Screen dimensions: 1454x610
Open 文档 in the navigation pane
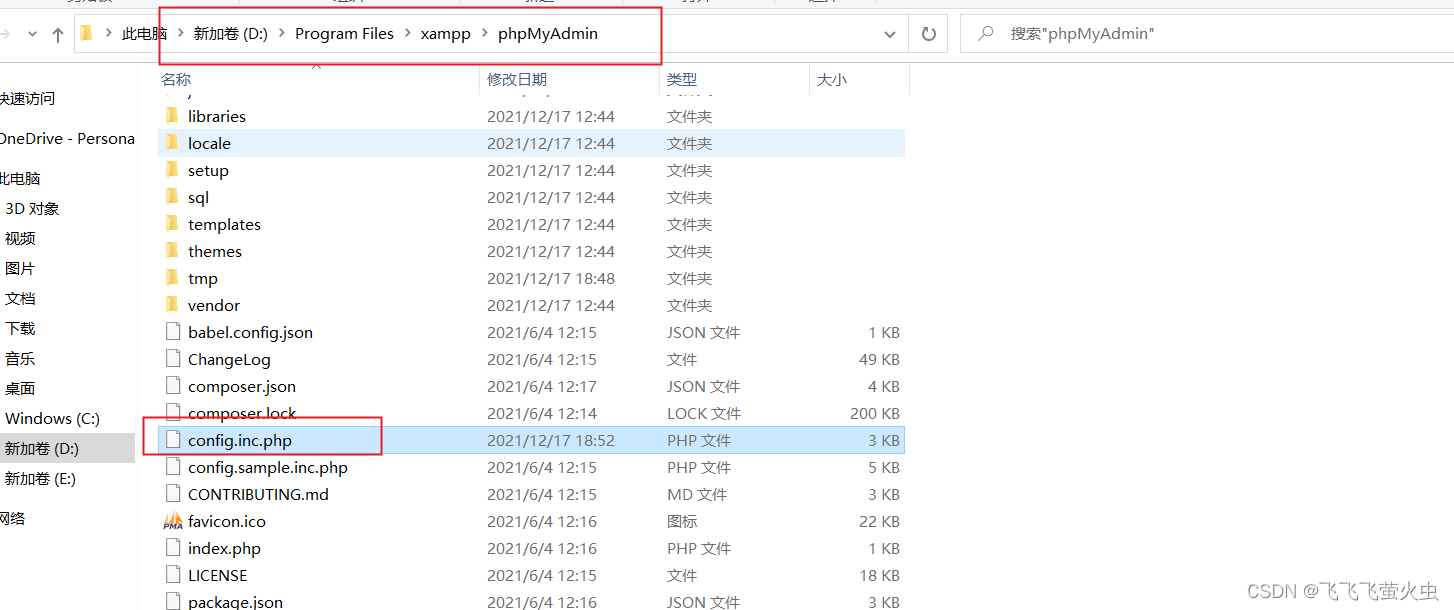pyautogui.click(x=20, y=299)
